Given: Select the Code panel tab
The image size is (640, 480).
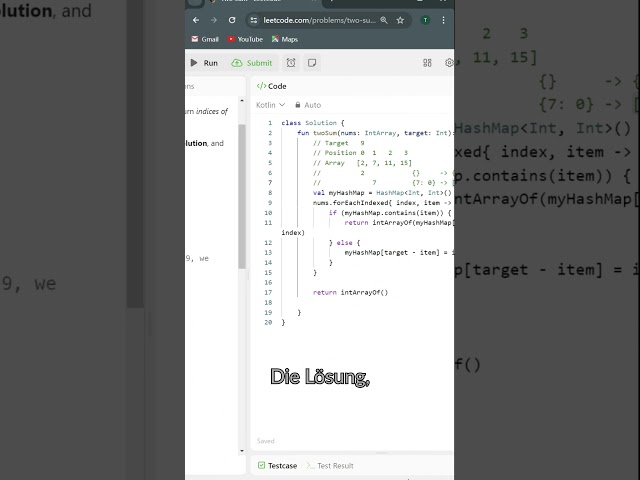Looking at the screenshot, I should [x=271, y=86].
